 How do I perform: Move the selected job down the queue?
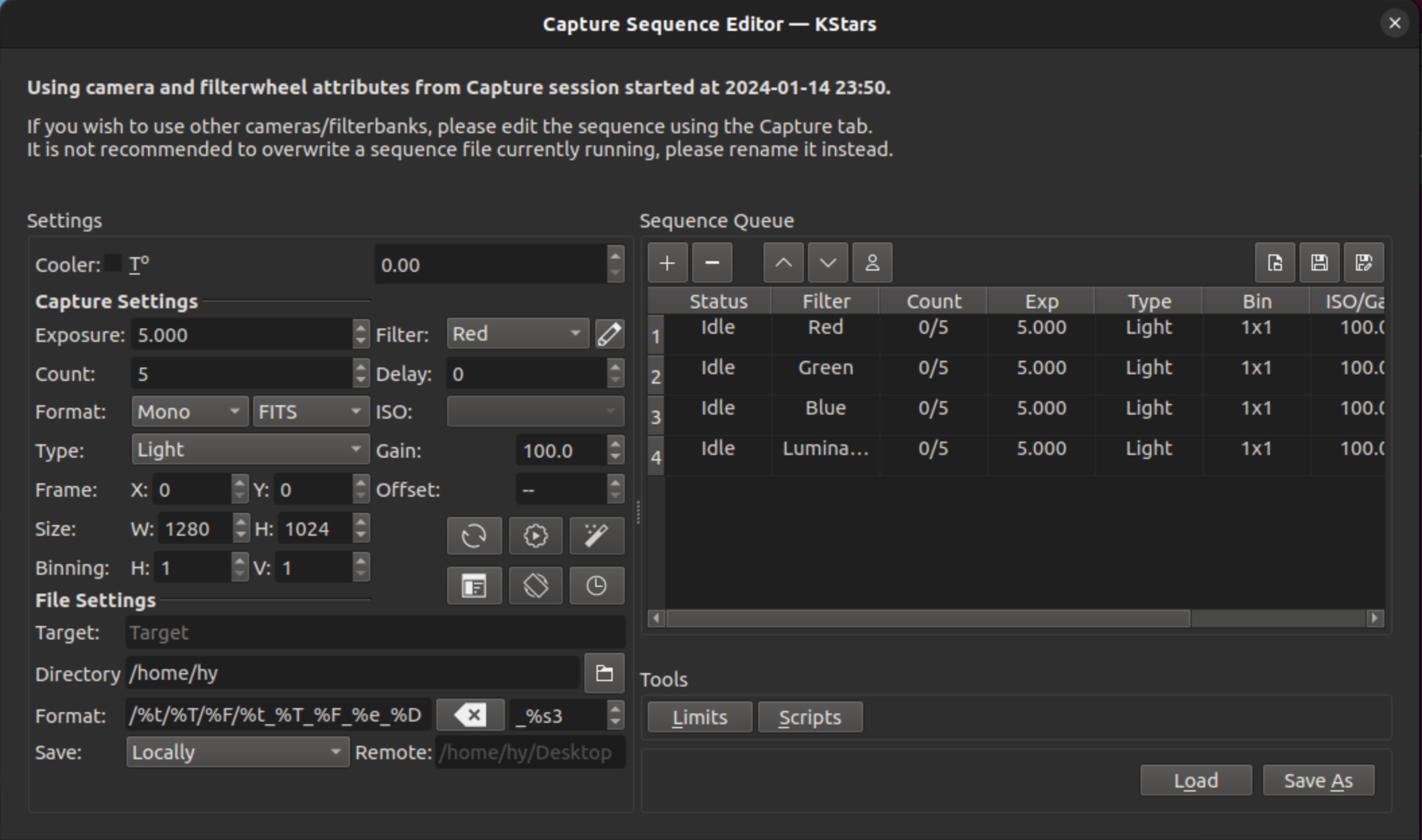pos(827,262)
